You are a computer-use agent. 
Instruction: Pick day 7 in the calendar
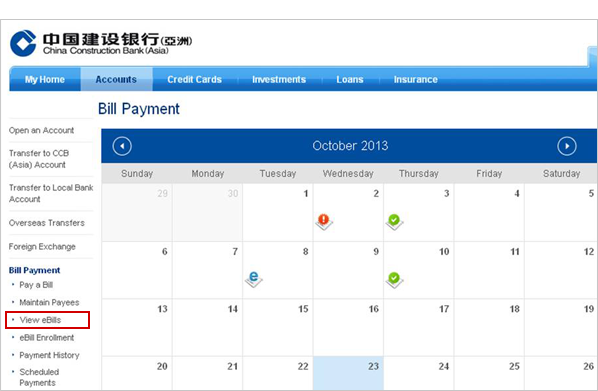207,270
